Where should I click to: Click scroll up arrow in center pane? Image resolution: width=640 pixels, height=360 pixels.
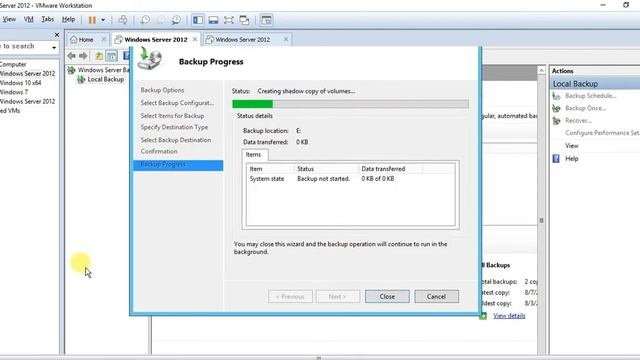tap(541, 70)
